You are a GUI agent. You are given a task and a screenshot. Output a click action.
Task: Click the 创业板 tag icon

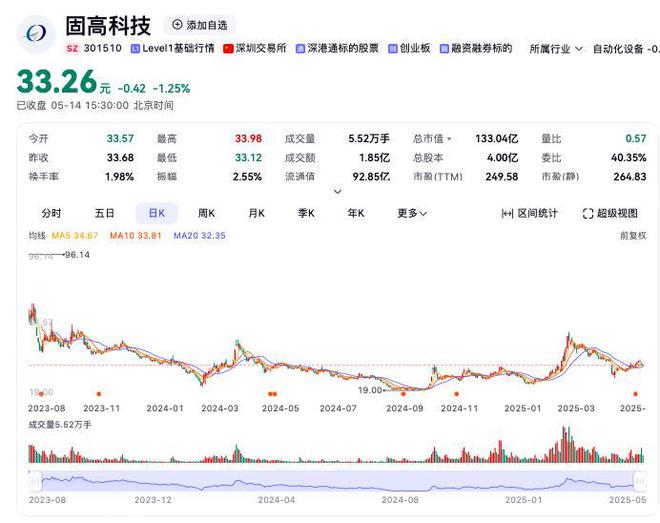(393, 49)
